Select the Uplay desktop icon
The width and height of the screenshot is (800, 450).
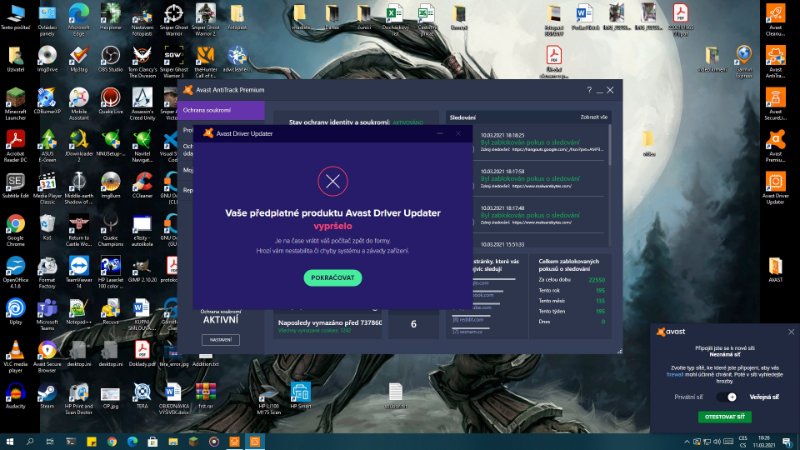tap(15, 311)
